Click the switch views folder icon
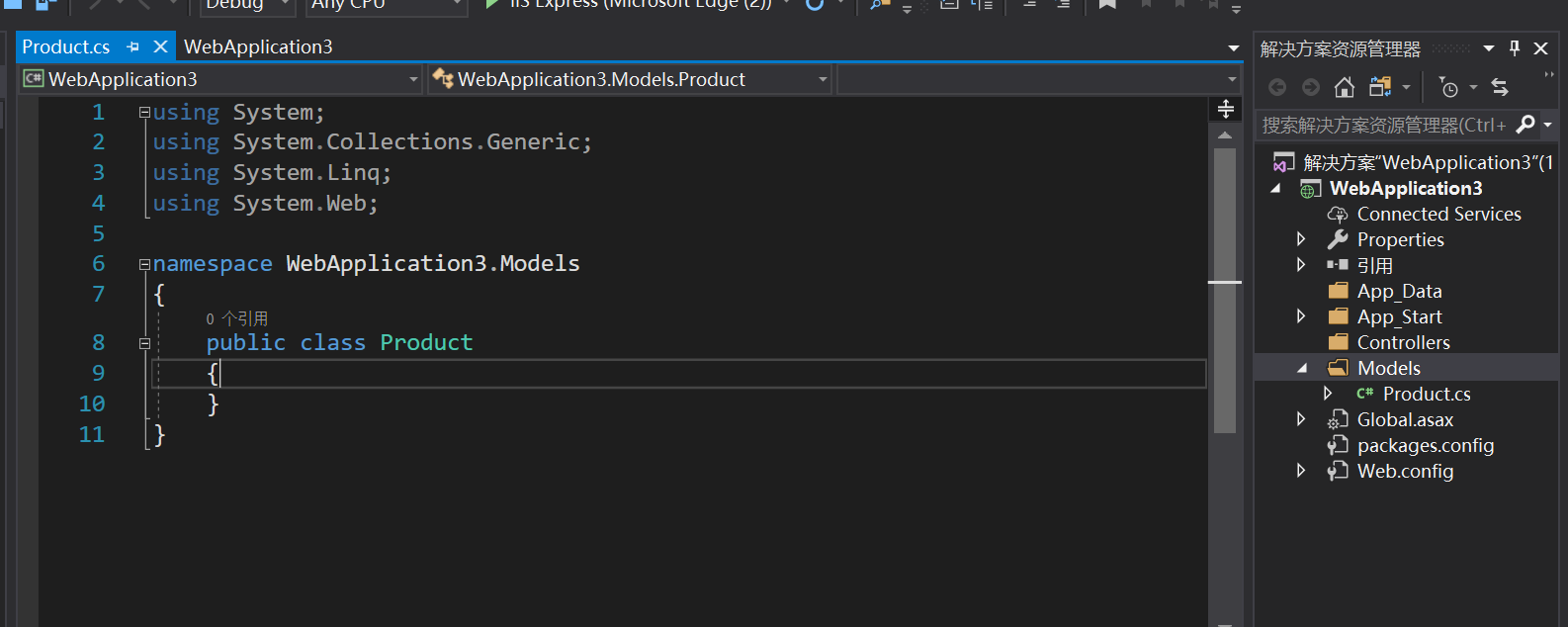This screenshot has height=627, width=1568. 1380,88
